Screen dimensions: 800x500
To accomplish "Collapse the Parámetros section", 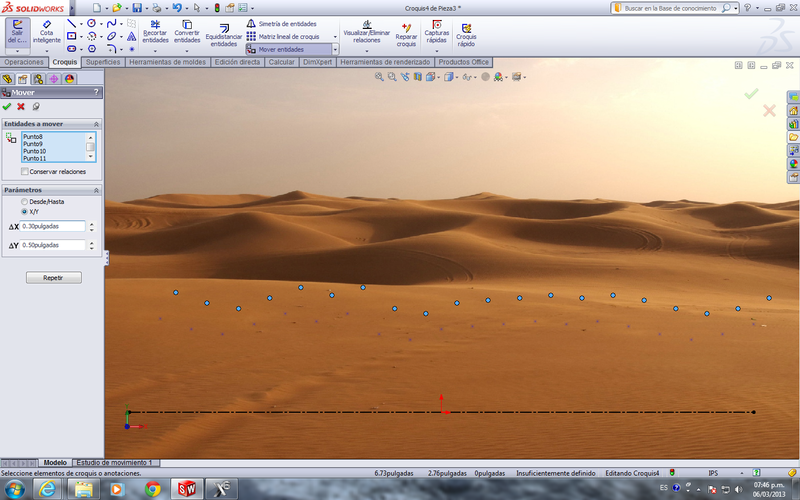I will (x=96, y=190).
